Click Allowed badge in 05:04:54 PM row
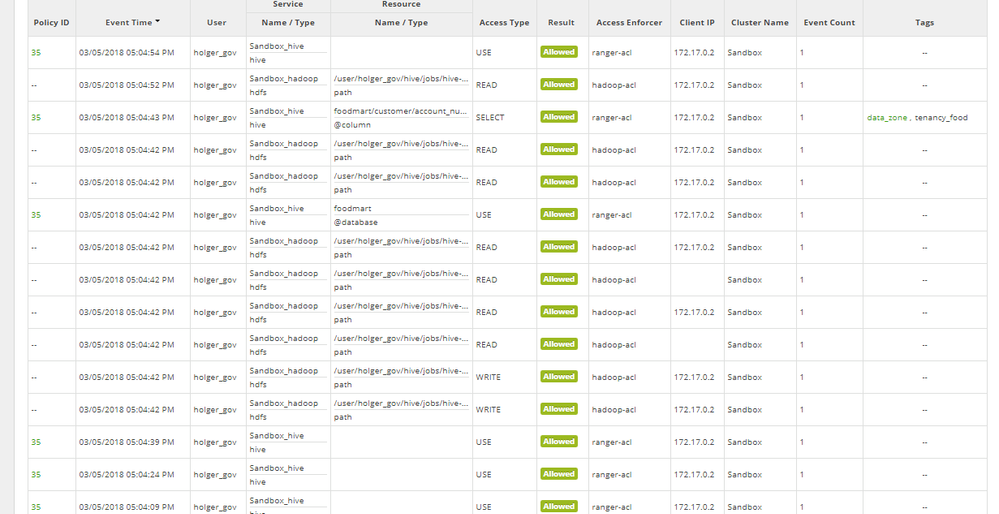The width and height of the screenshot is (999, 514). click(x=559, y=52)
